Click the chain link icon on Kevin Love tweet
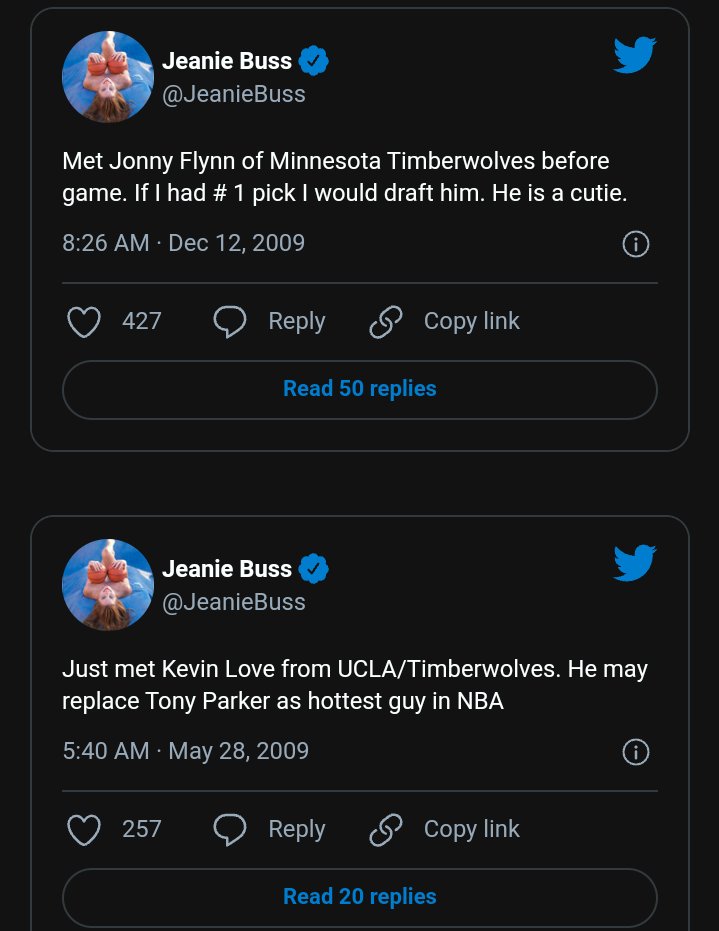Screen dimensions: 719x931 click(386, 830)
